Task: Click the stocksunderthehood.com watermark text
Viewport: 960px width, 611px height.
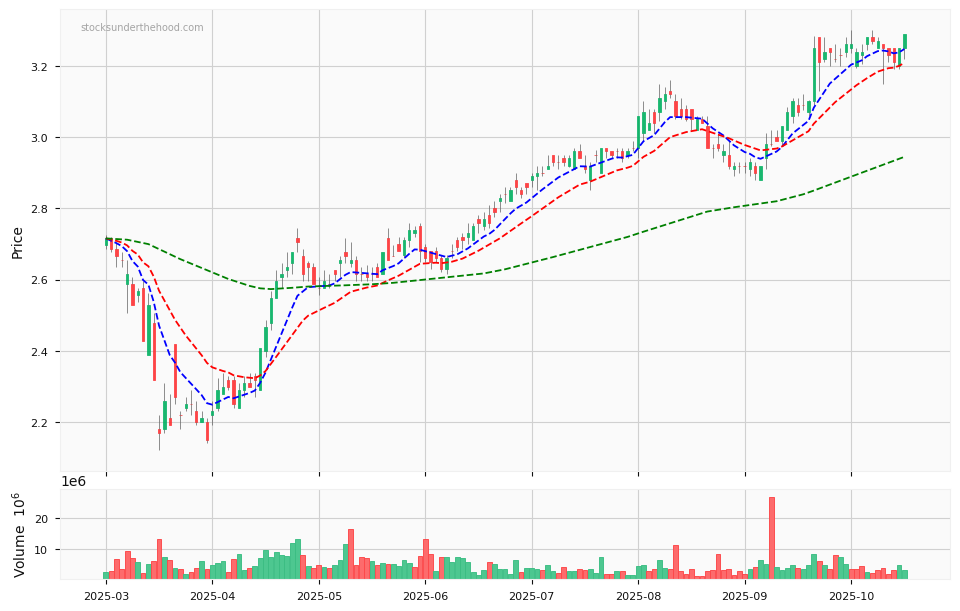Action: coord(142,28)
